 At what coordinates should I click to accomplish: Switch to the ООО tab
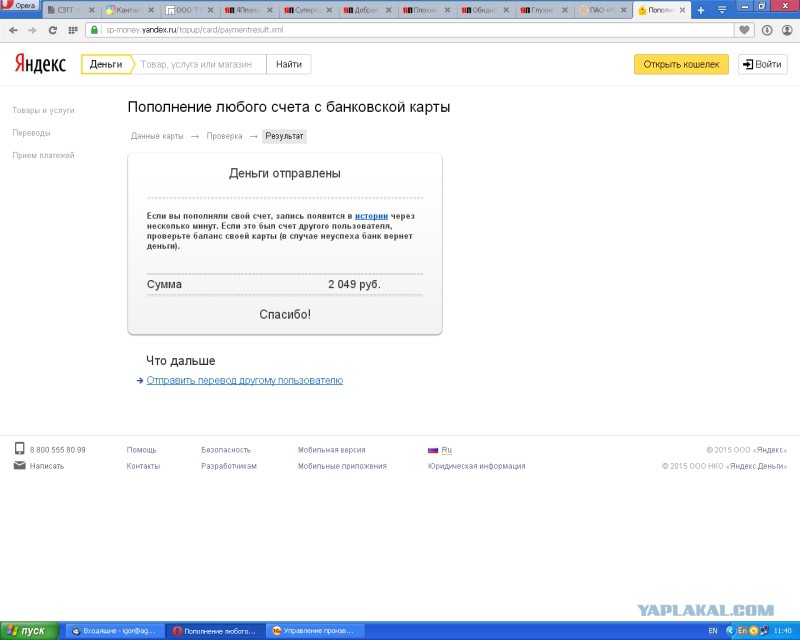pyautogui.click(x=185, y=10)
